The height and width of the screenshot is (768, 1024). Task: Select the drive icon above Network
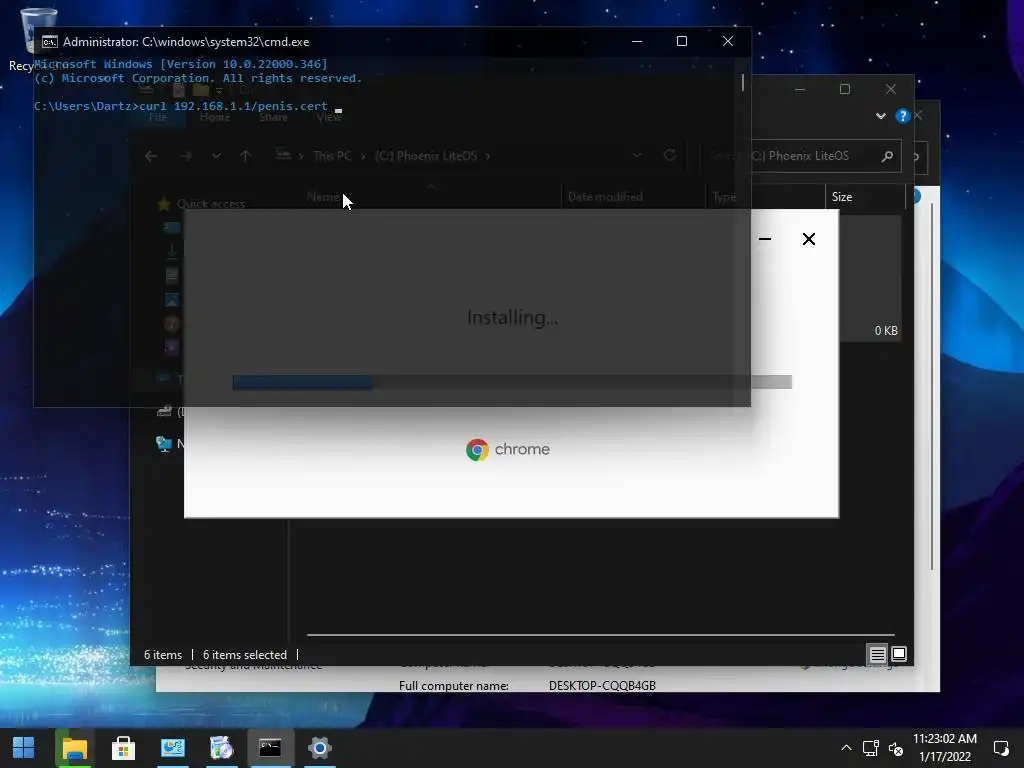point(164,411)
